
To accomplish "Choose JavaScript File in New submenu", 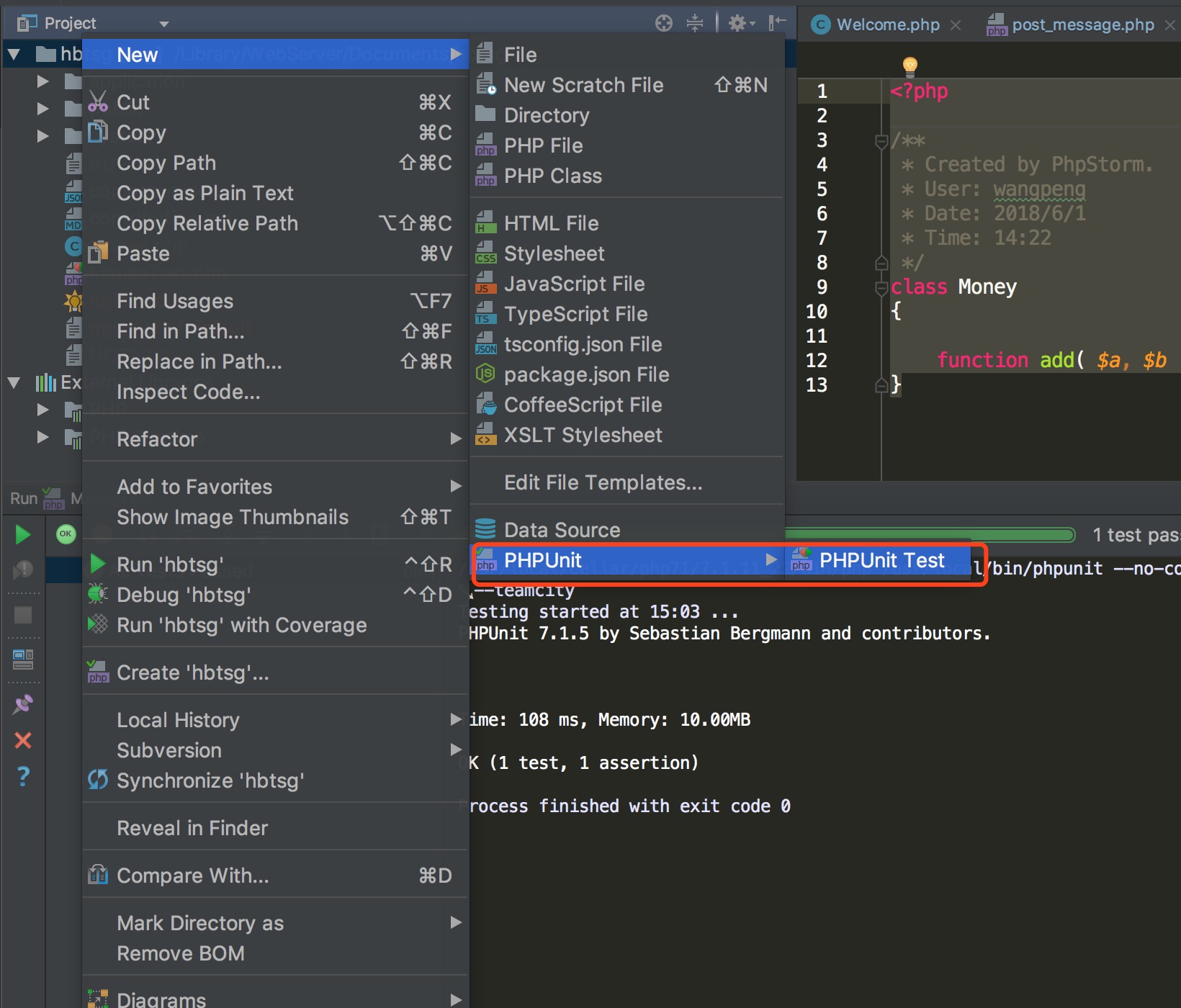I will pyautogui.click(x=627, y=284).
